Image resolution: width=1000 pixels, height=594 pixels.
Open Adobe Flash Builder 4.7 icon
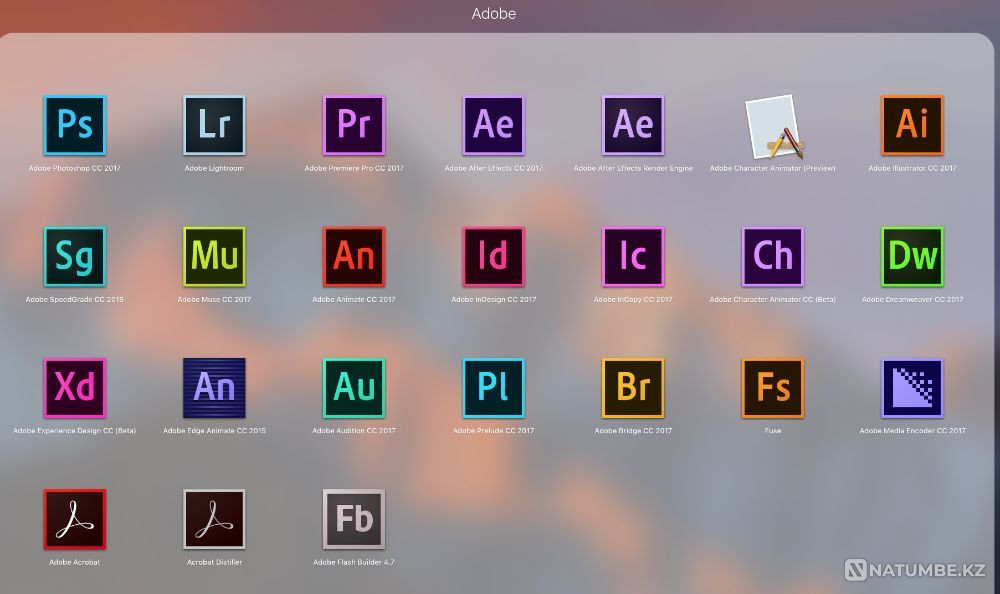pyautogui.click(x=354, y=519)
